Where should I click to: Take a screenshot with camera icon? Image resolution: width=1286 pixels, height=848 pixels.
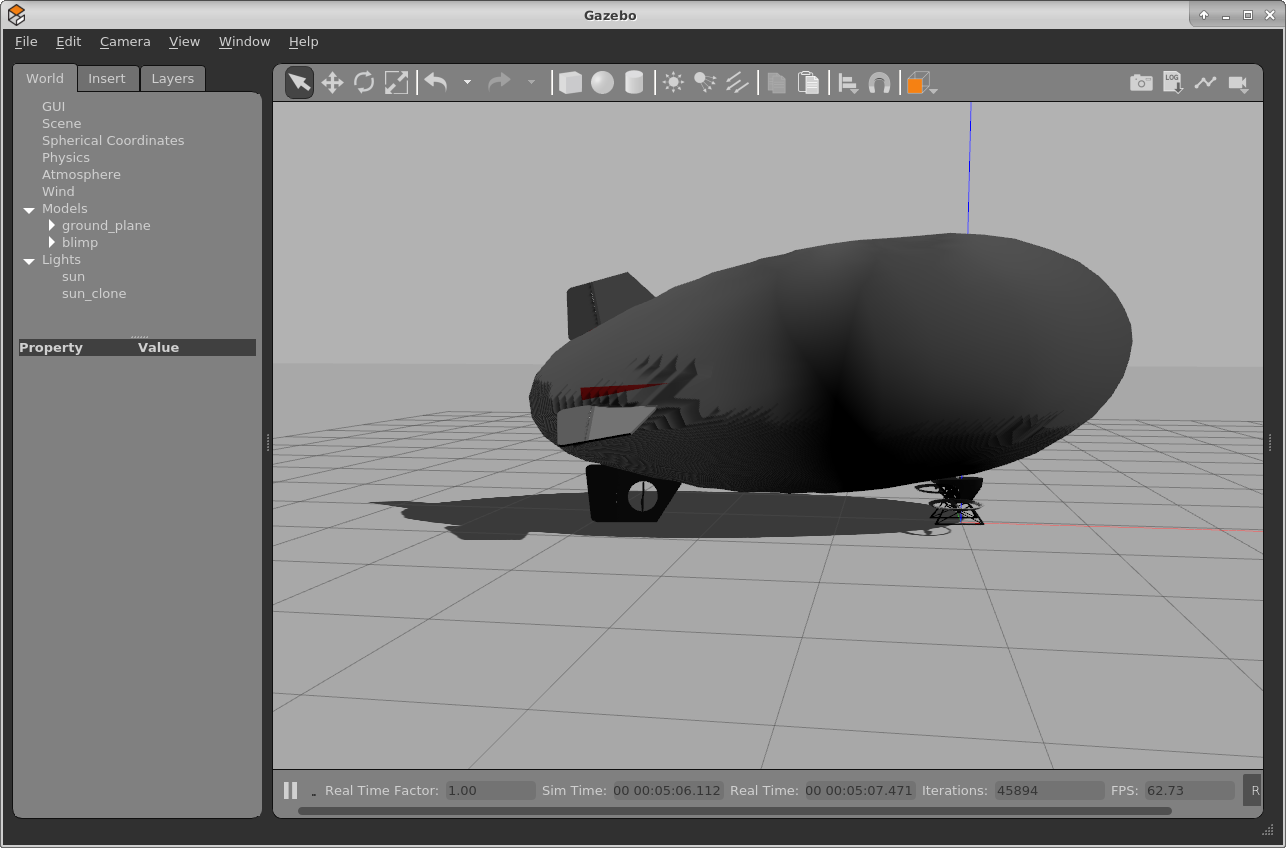(1141, 83)
